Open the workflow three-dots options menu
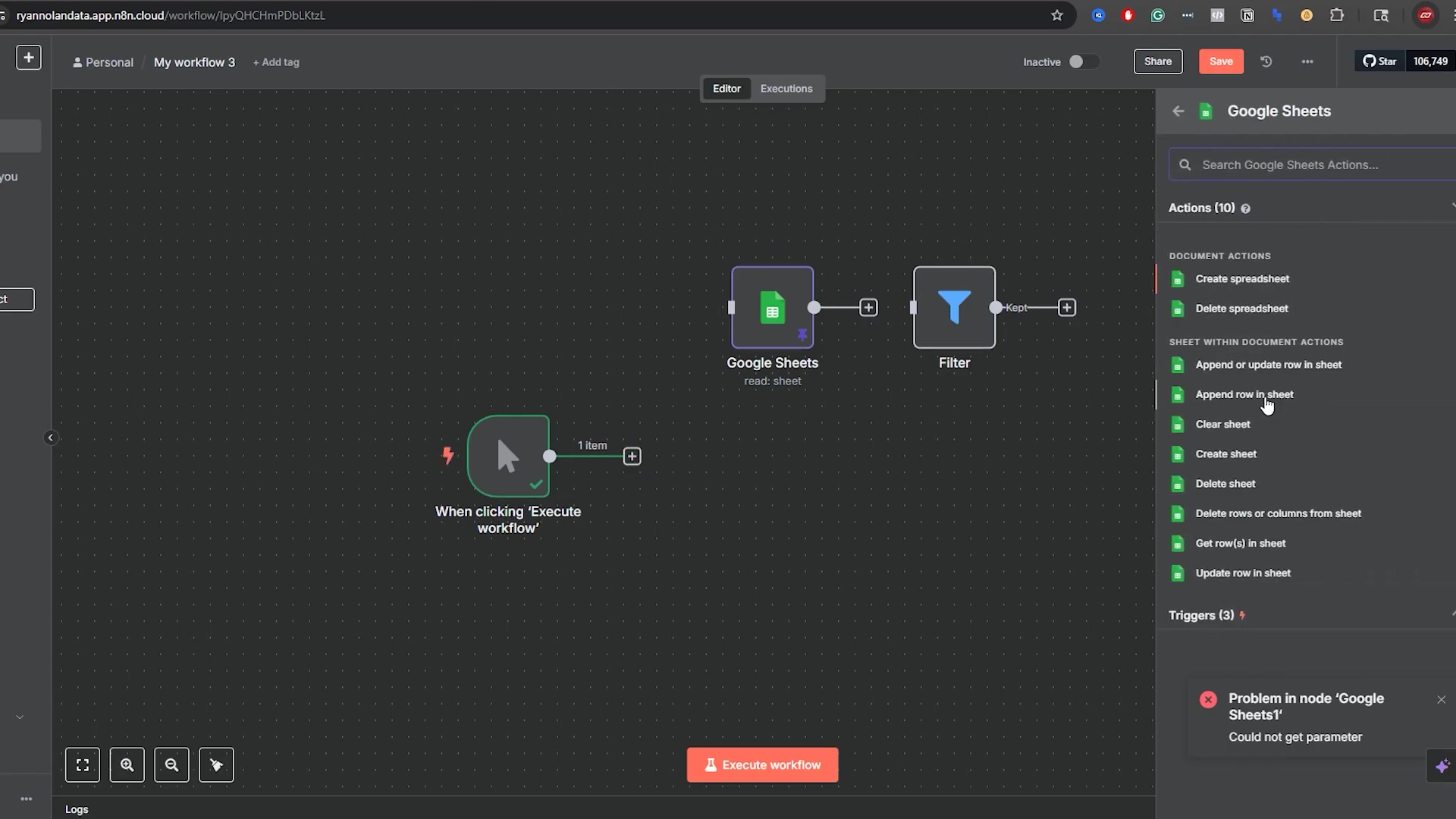This screenshot has width=1456, height=819. coord(1307,61)
